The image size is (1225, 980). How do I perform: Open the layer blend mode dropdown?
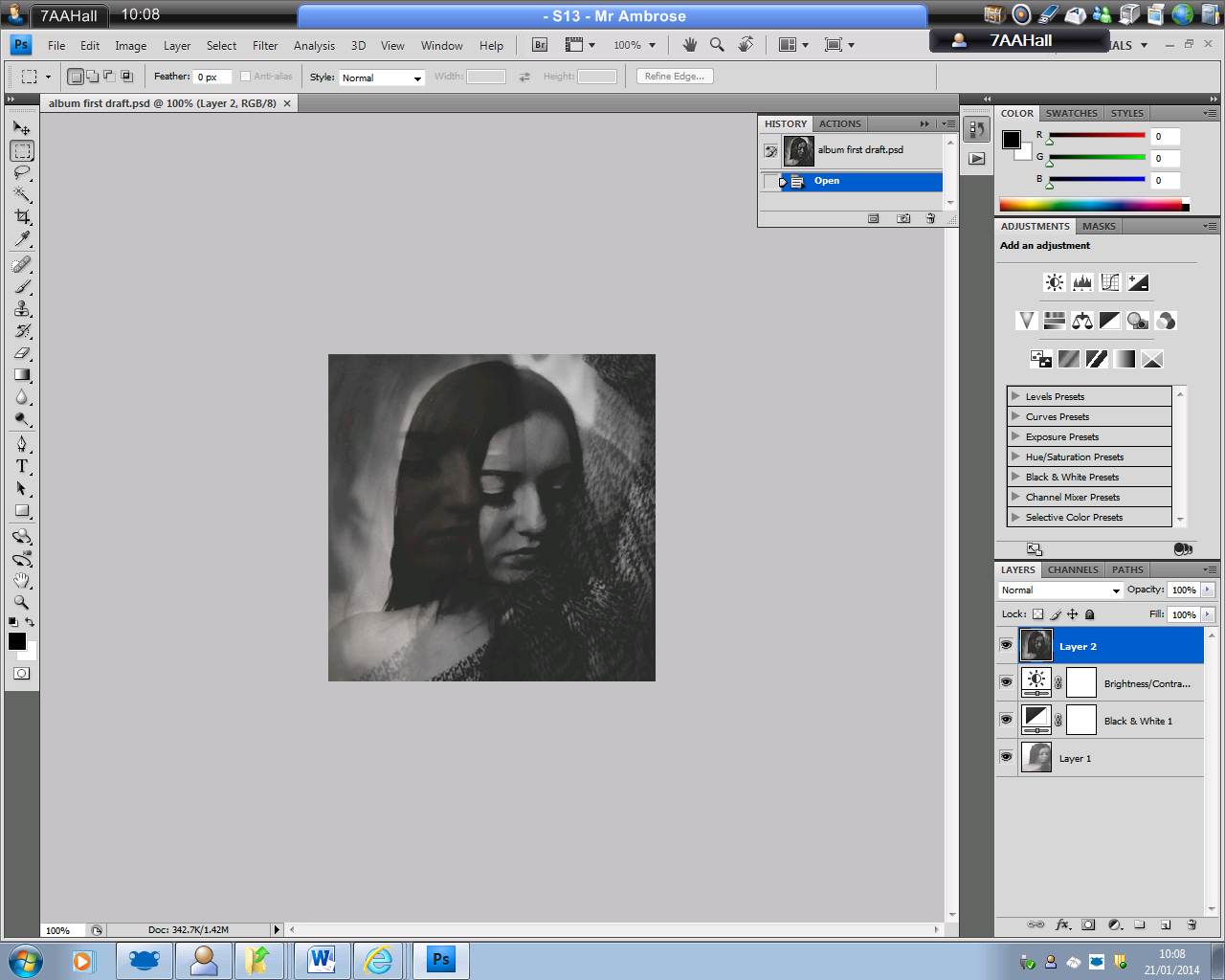(1060, 590)
